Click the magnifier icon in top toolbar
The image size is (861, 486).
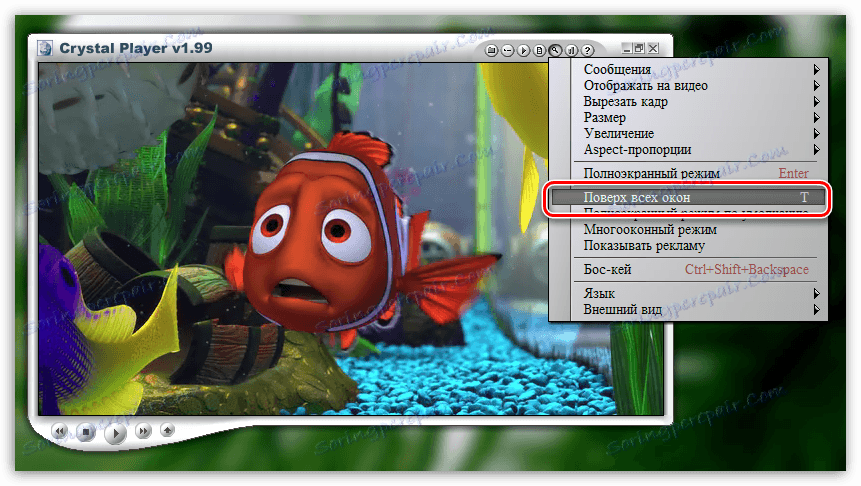tap(555, 51)
